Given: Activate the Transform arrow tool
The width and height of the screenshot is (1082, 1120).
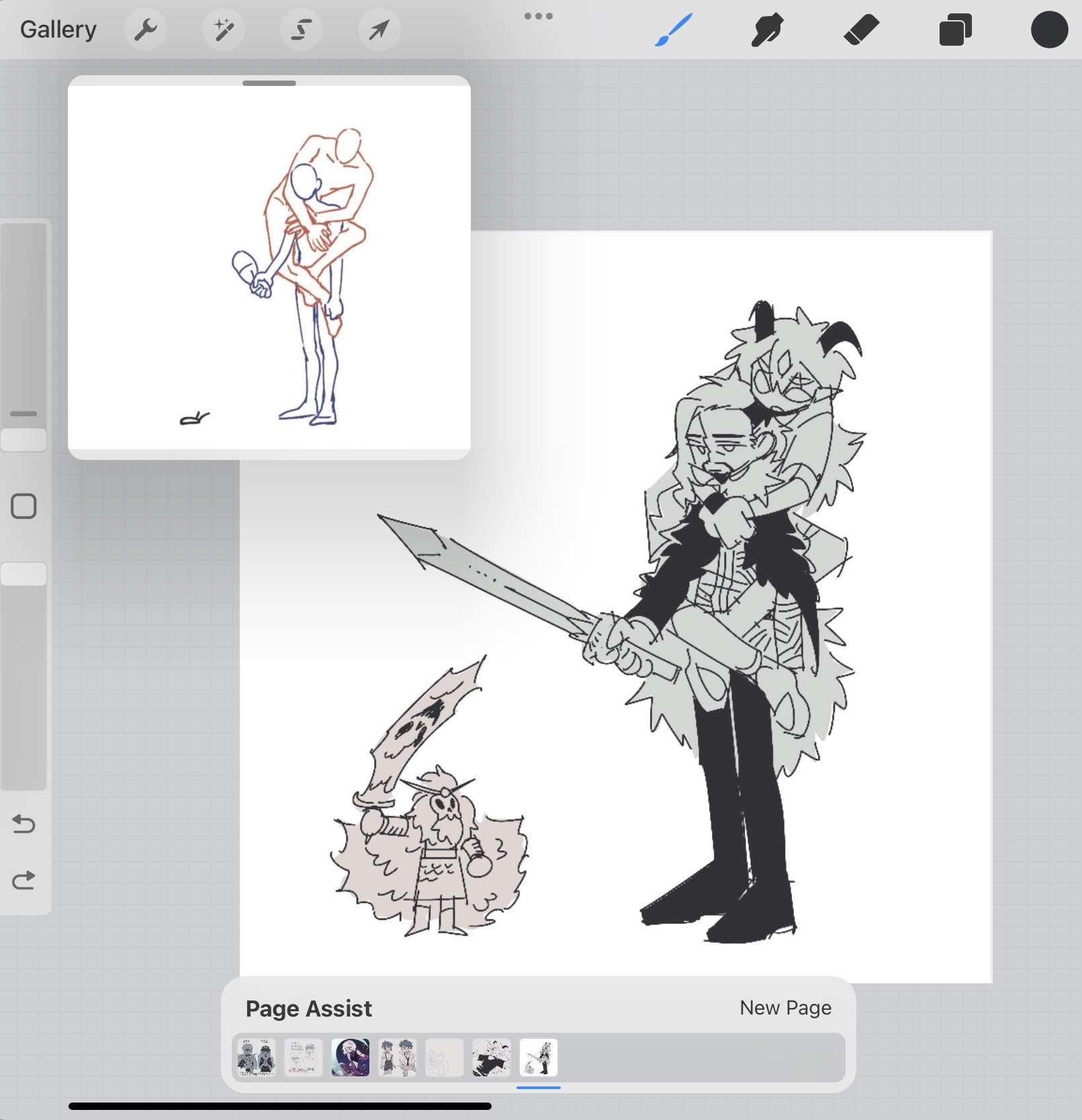Looking at the screenshot, I should (379, 30).
